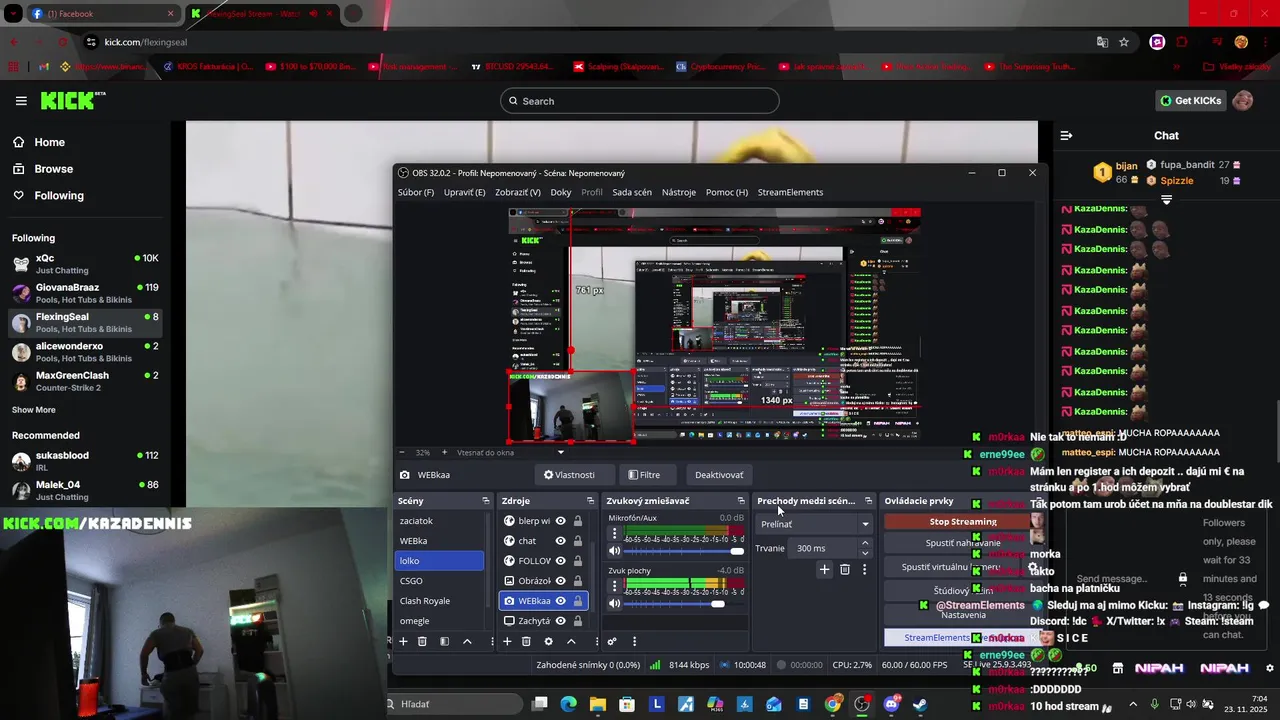Open Microsoft Edge from the taskbar
1280x720 pixels.
click(568, 704)
